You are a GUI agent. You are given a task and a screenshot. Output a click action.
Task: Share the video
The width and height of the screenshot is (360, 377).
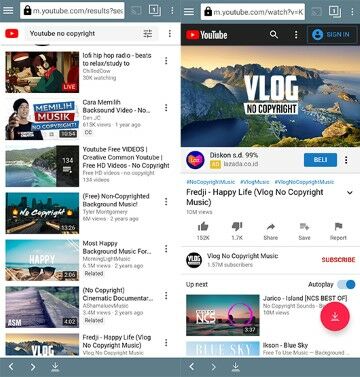point(271,231)
